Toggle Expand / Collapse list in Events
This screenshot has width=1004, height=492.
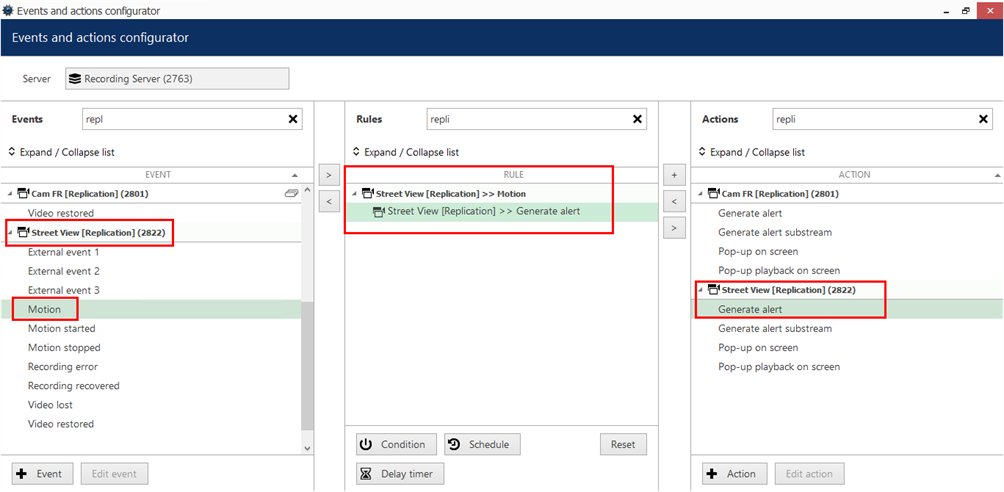pyautogui.click(x=56, y=152)
